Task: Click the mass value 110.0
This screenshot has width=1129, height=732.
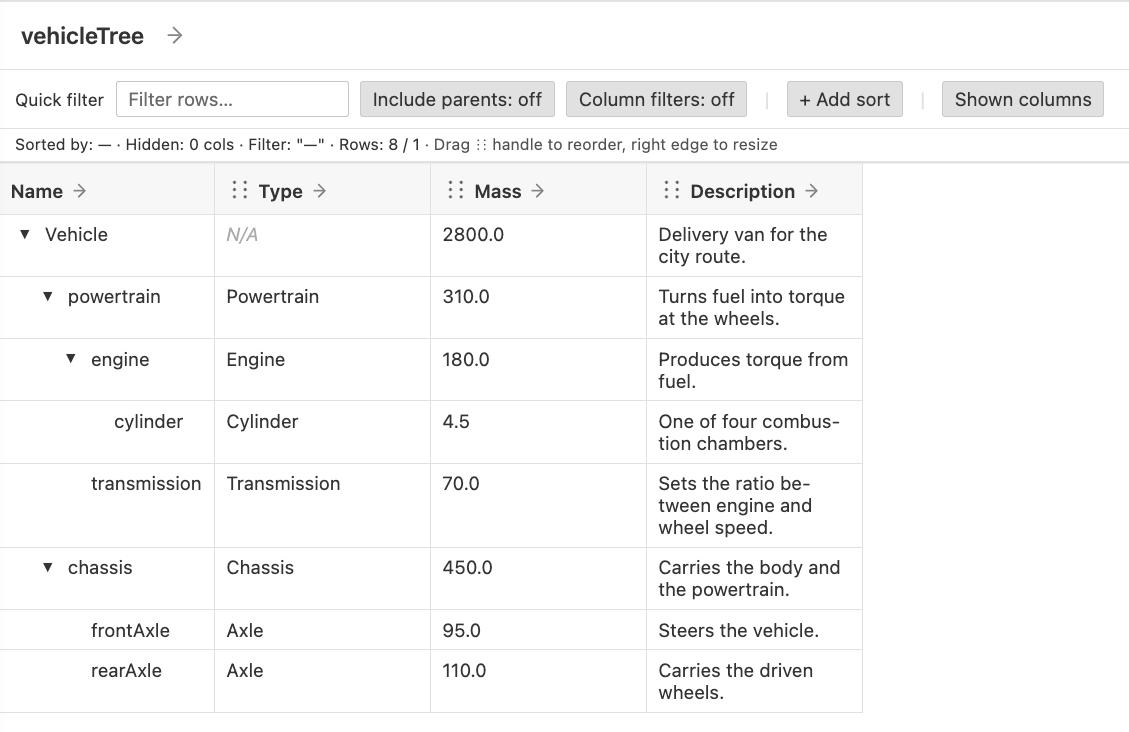Action: [464, 671]
